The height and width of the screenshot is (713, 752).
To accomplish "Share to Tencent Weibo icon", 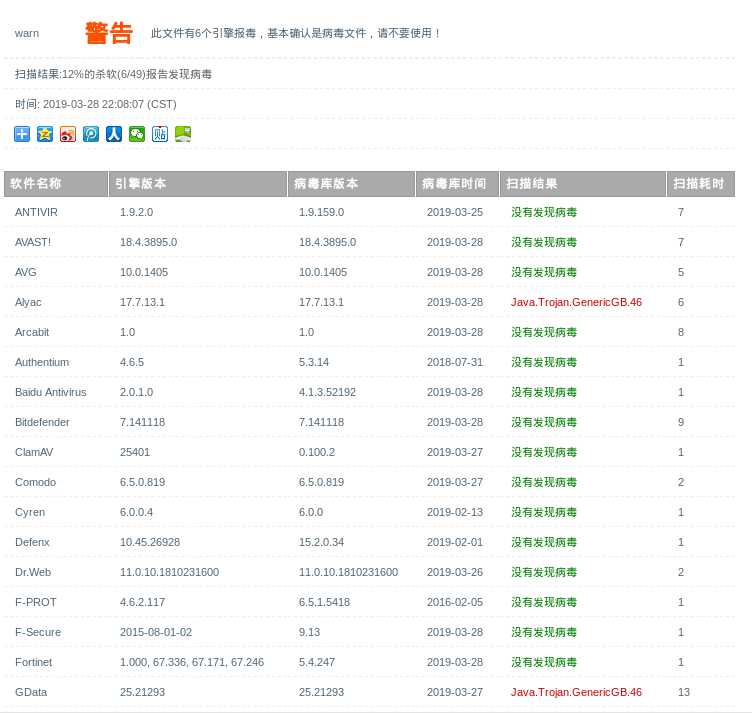I will (x=91, y=134).
